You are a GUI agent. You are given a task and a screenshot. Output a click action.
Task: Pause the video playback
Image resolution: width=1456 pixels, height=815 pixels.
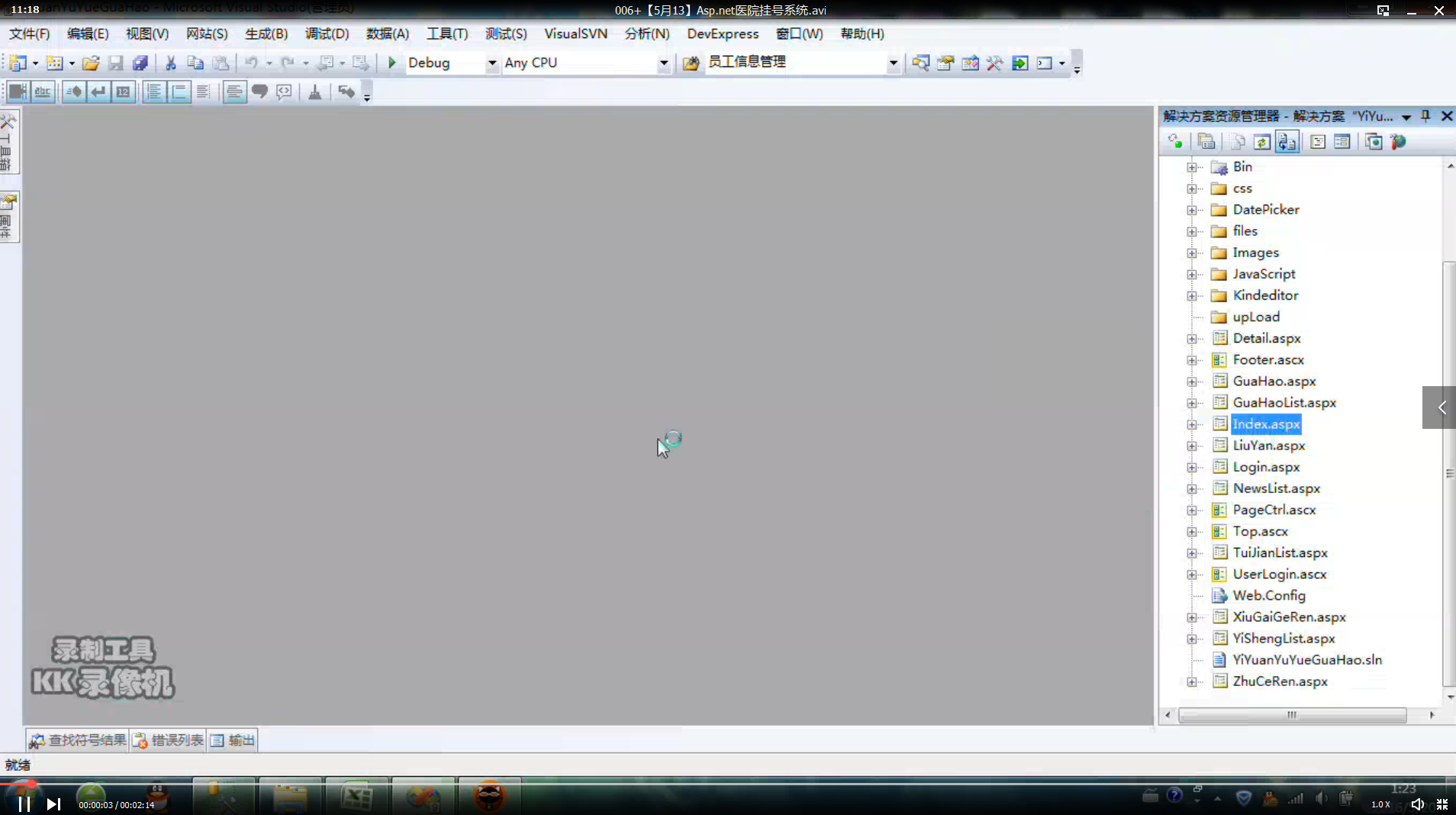pos(24,804)
